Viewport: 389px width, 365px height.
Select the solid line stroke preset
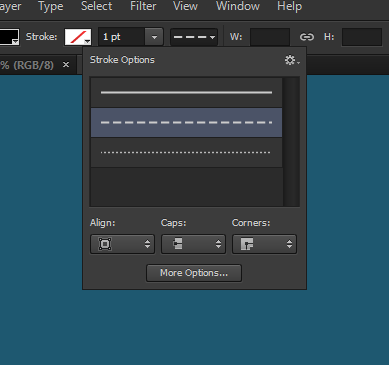(x=186, y=93)
